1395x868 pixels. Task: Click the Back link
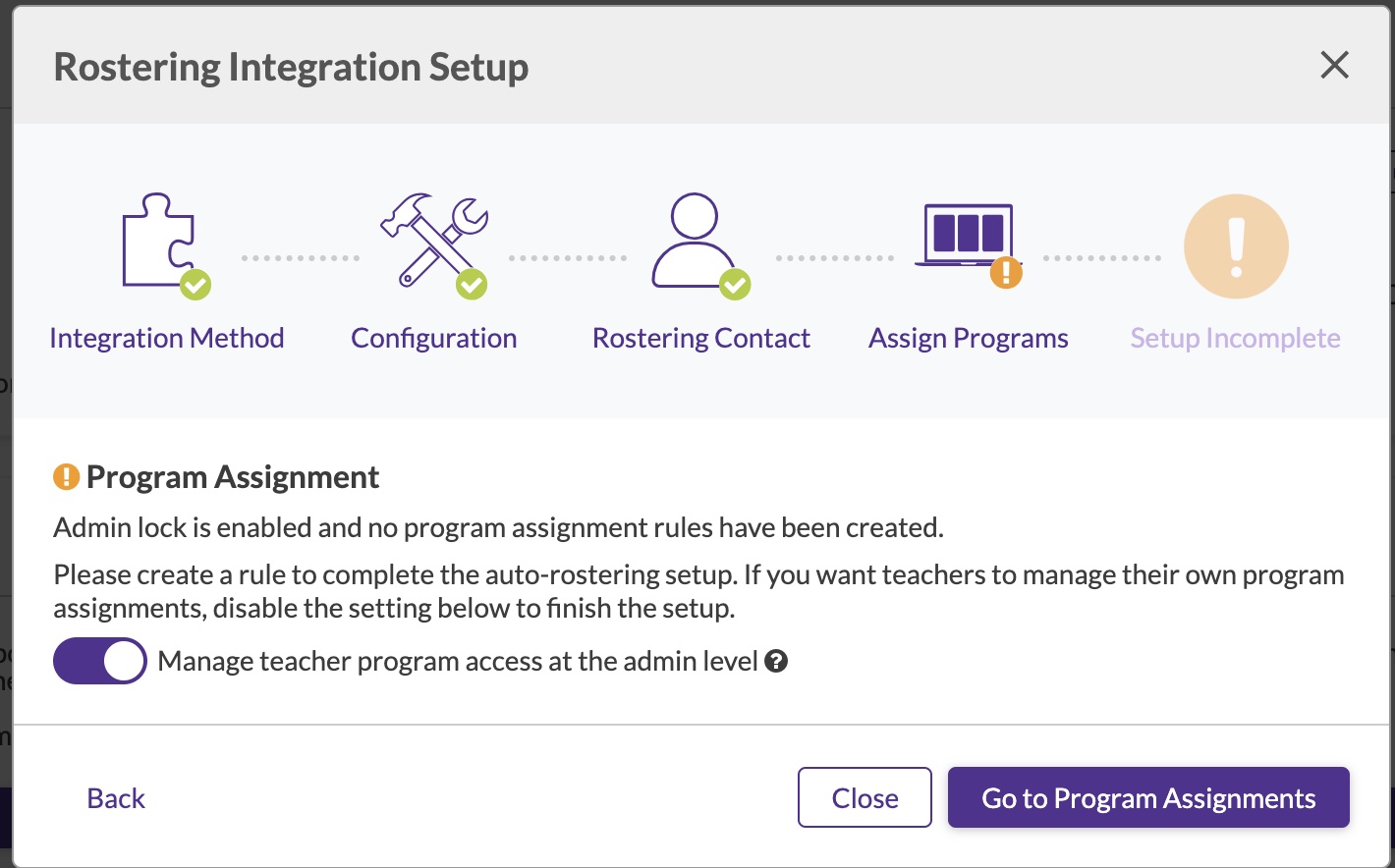116,799
